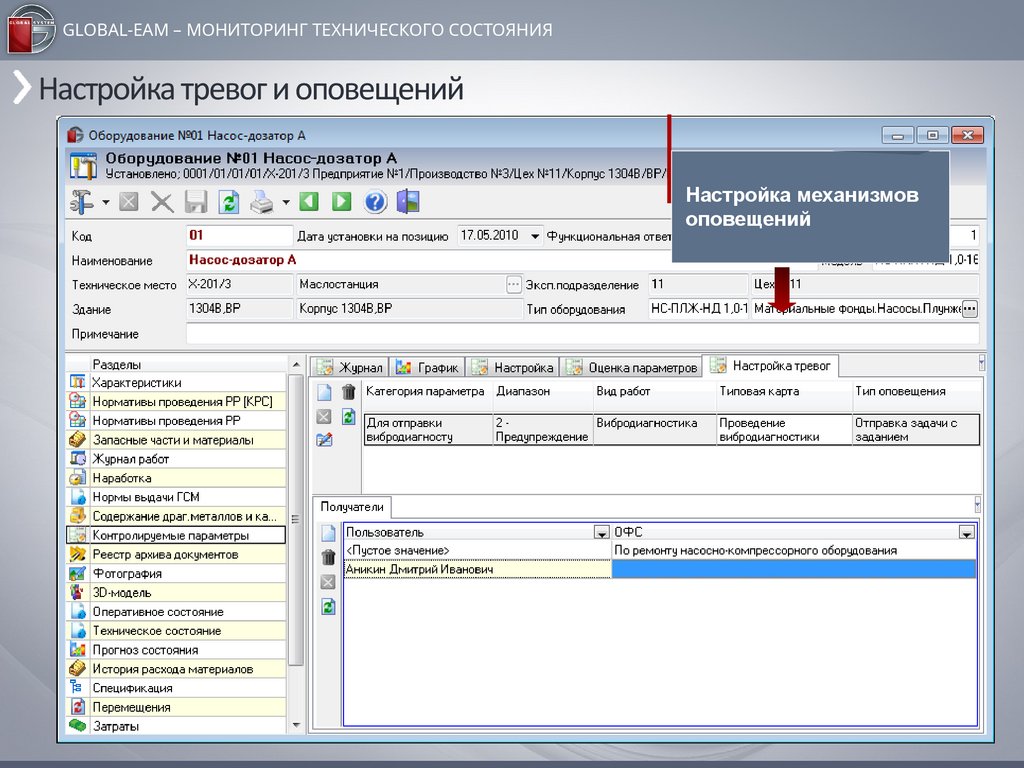Click the exit door icon in toolbar

(408, 203)
